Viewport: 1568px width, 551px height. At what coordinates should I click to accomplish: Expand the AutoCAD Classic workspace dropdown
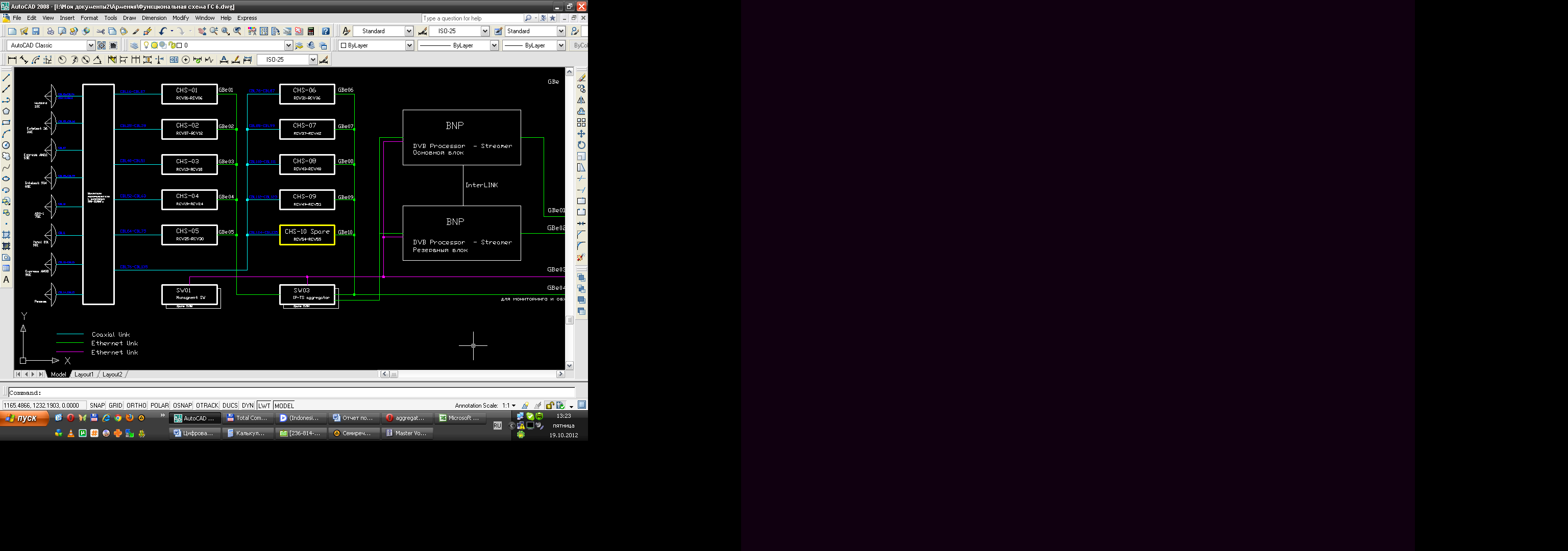point(91,45)
